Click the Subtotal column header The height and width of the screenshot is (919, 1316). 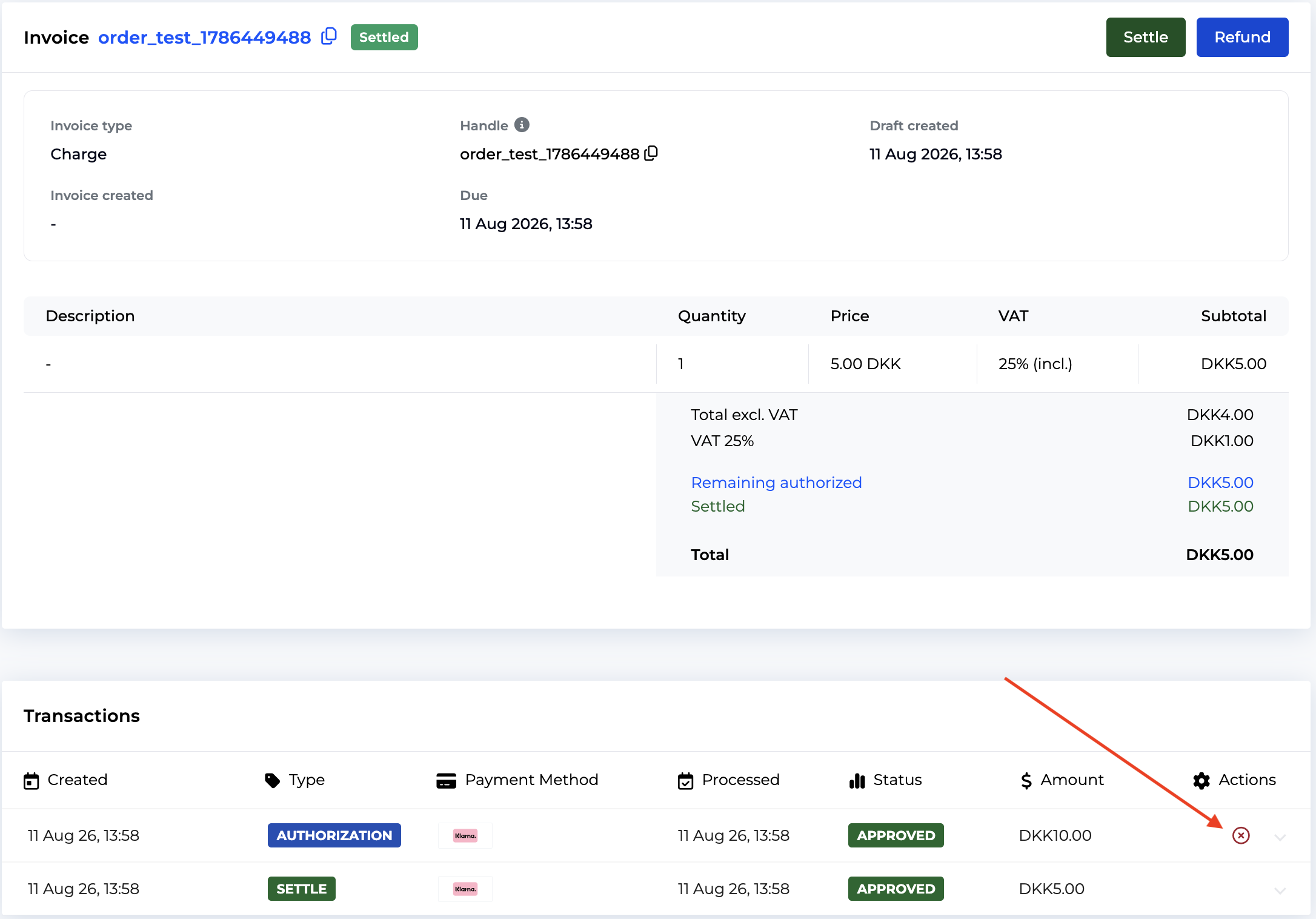pyautogui.click(x=1234, y=316)
